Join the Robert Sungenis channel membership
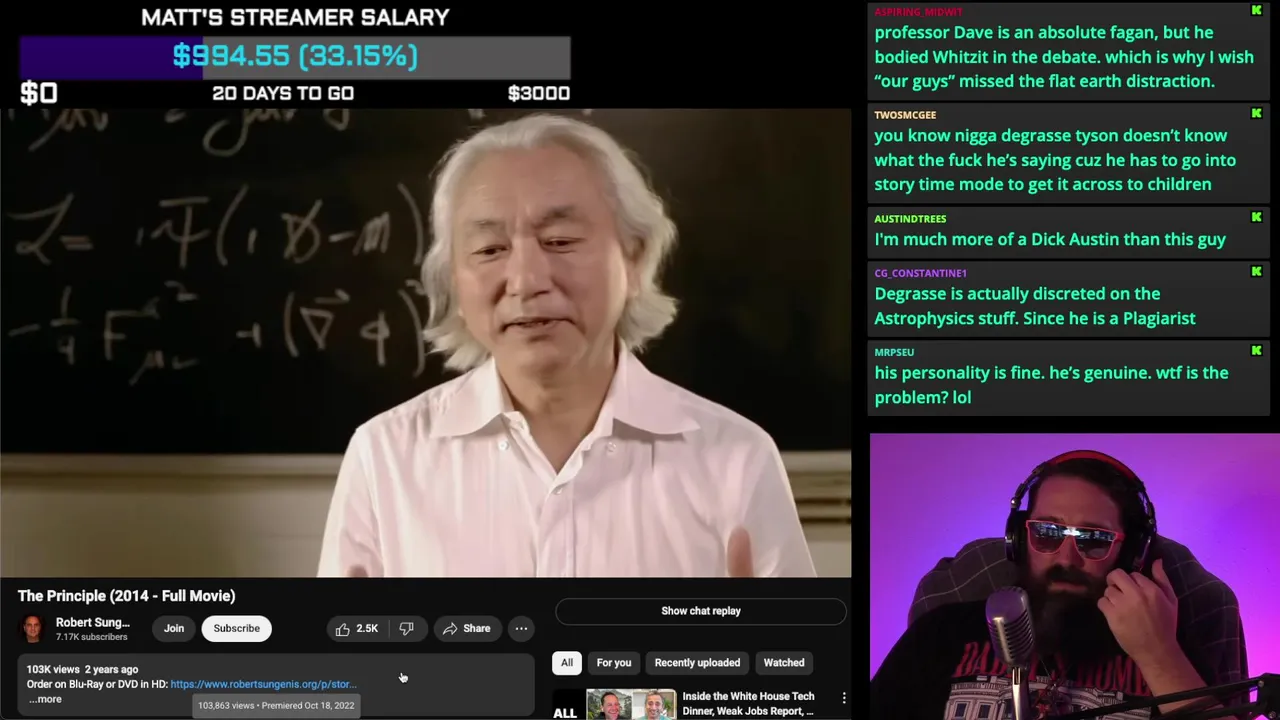The height and width of the screenshot is (720, 1280). 173,629
